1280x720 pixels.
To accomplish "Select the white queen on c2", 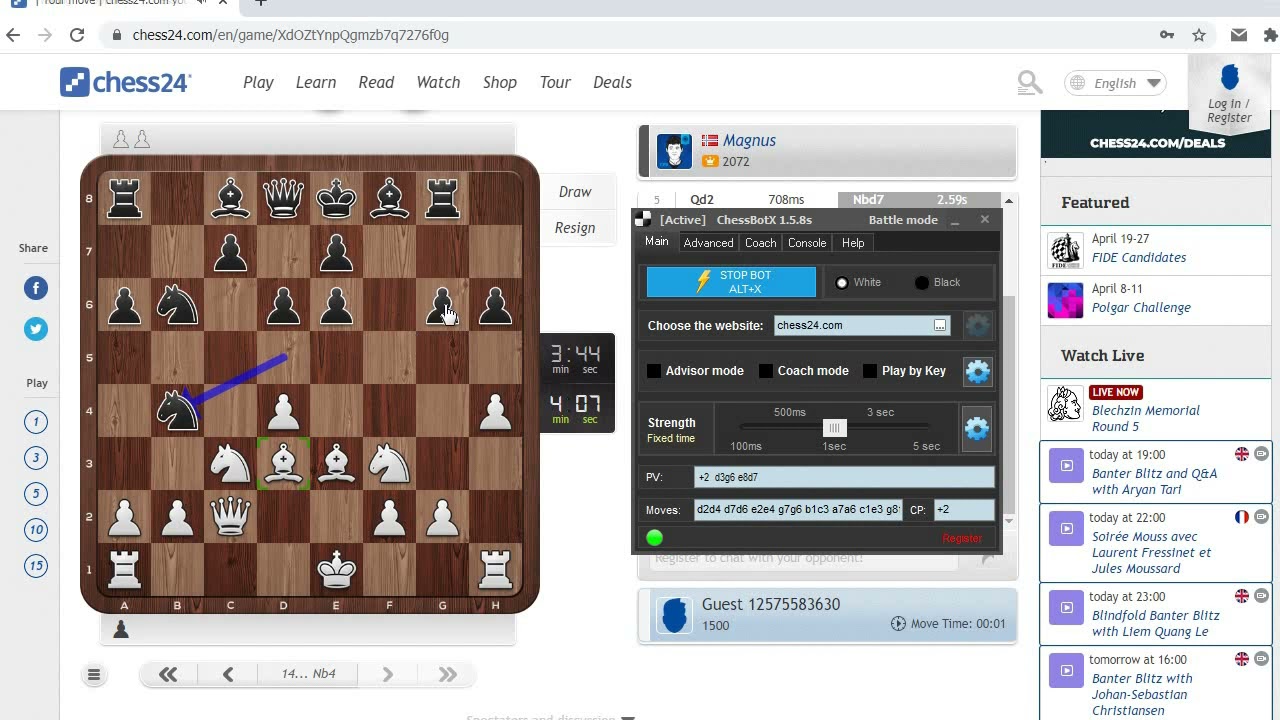I will (x=231, y=516).
